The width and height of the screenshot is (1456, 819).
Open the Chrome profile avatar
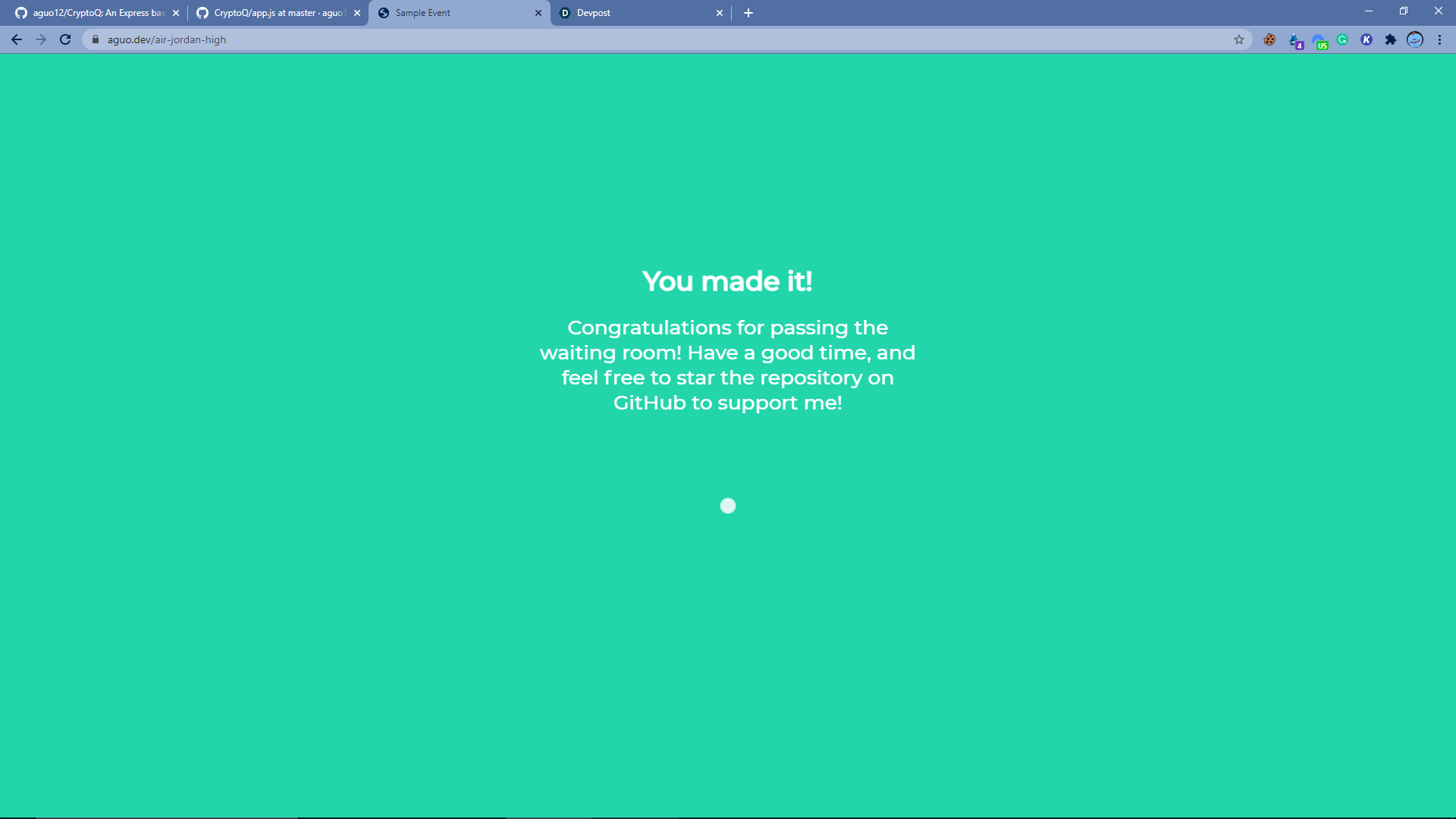[x=1415, y=39]
